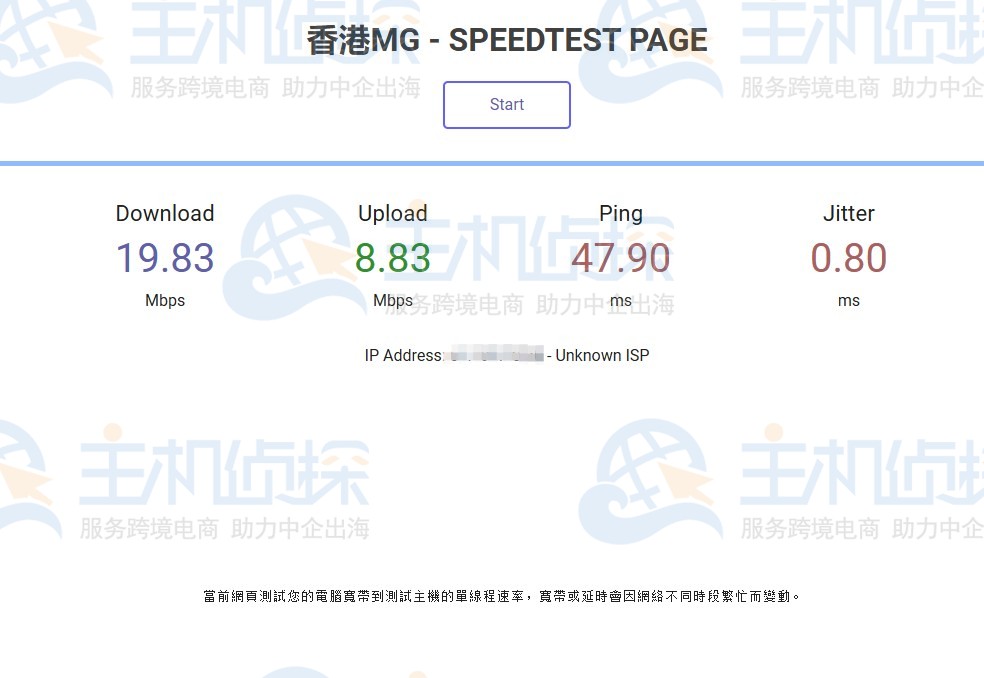This screenshot has width=984, height=678.
Task: Click the Upload value 8.83 Mbps
Action: (392, 257)
